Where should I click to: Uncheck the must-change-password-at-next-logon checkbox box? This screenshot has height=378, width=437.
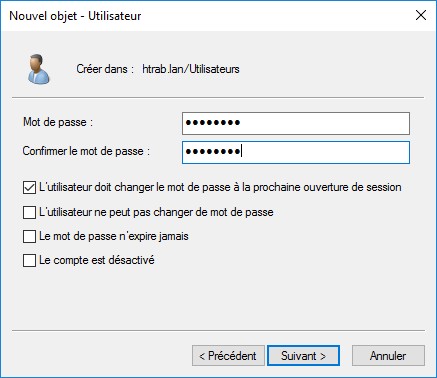pos(29,187)
